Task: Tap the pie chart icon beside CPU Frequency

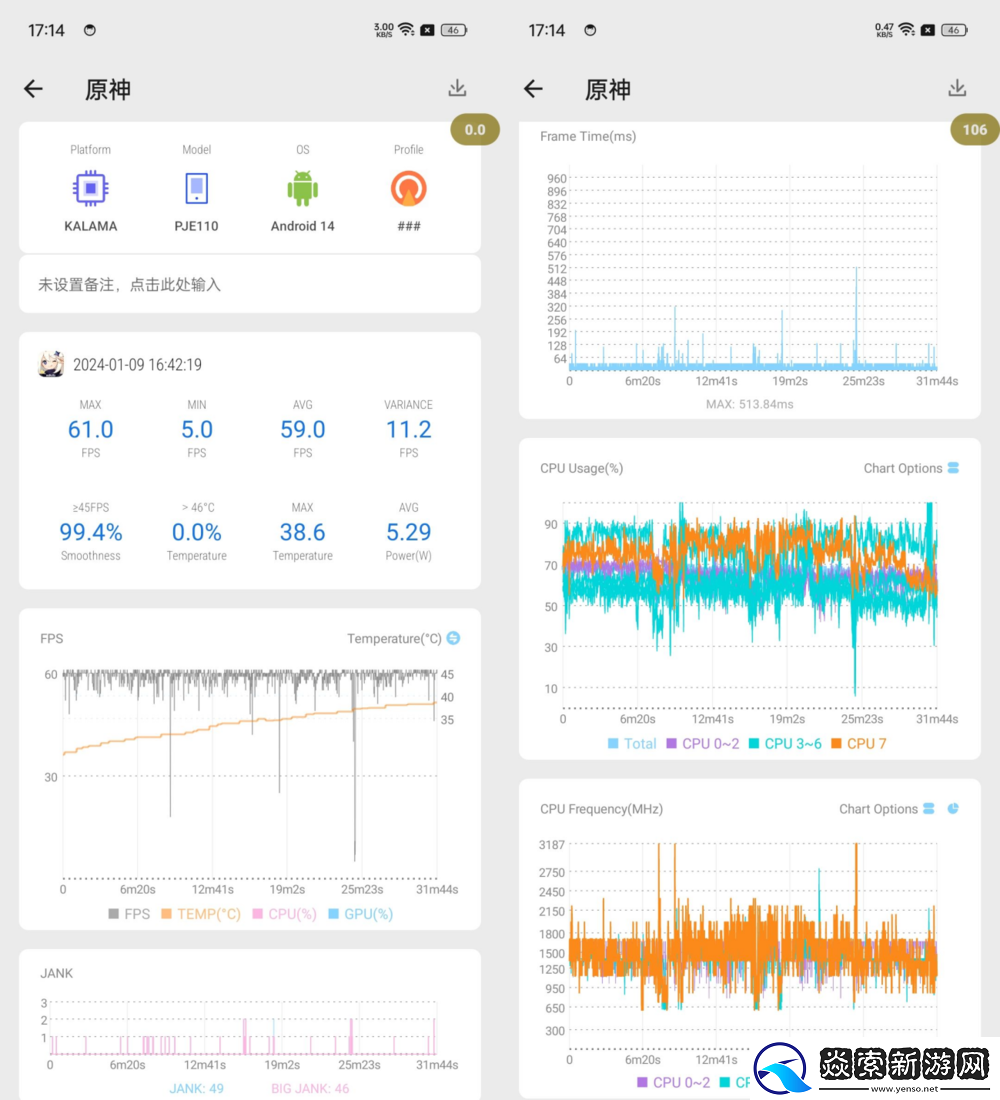Action: tap(953, 808)
